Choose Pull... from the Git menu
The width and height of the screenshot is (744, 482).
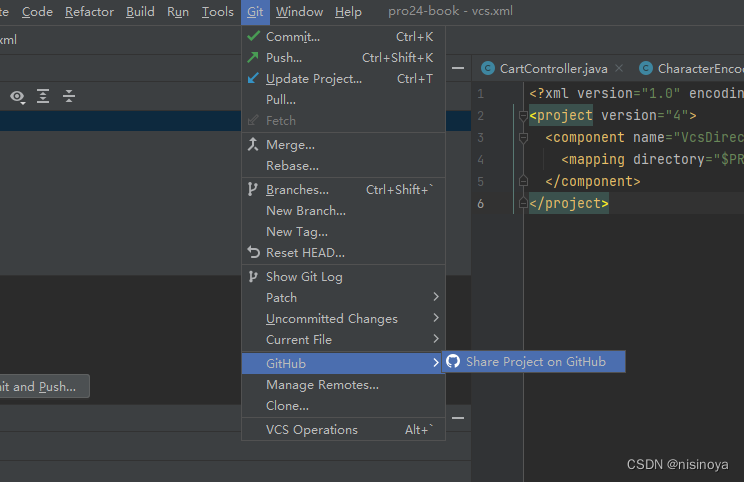(344, 100)
